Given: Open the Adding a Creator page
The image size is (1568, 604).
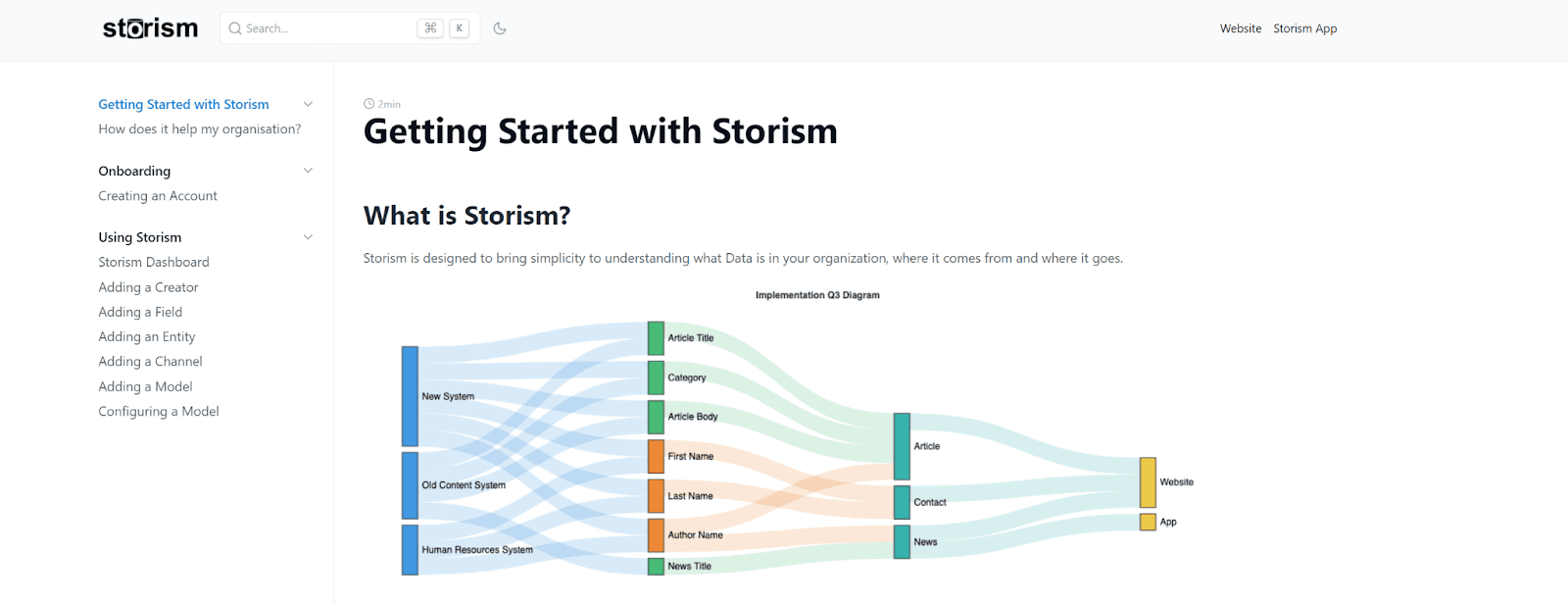Looking at the screenshot, I should point(148,287).
